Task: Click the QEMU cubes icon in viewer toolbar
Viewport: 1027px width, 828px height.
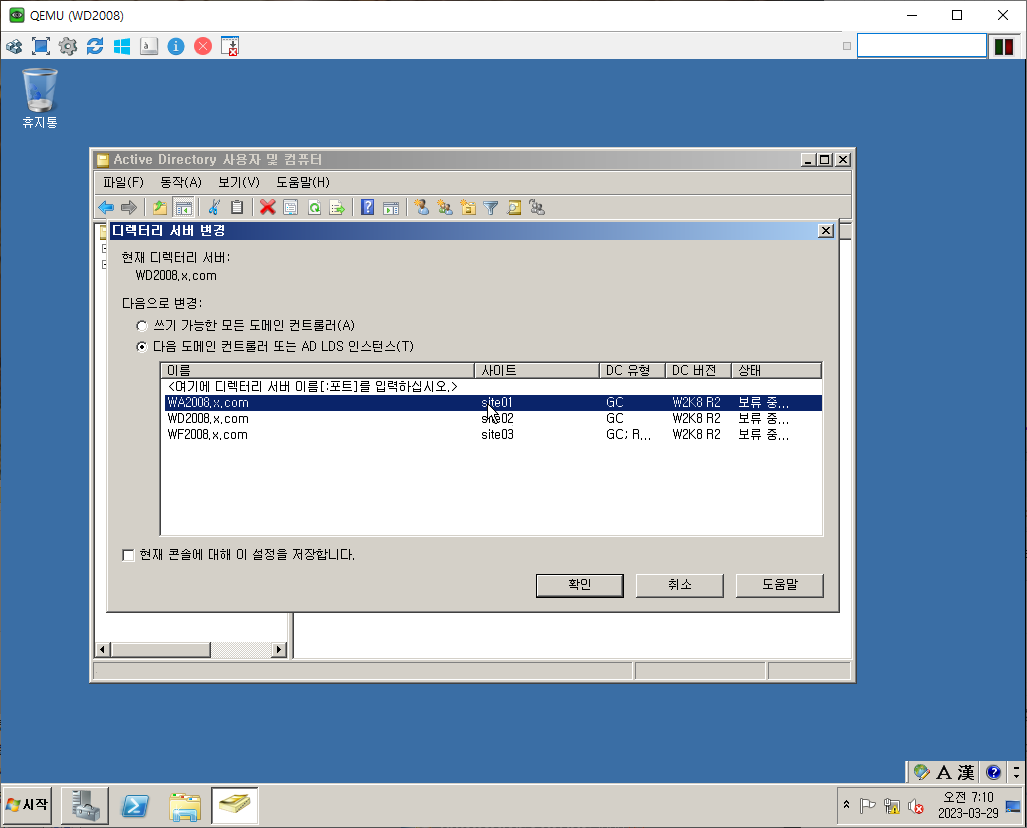Action: pos(14,47)
